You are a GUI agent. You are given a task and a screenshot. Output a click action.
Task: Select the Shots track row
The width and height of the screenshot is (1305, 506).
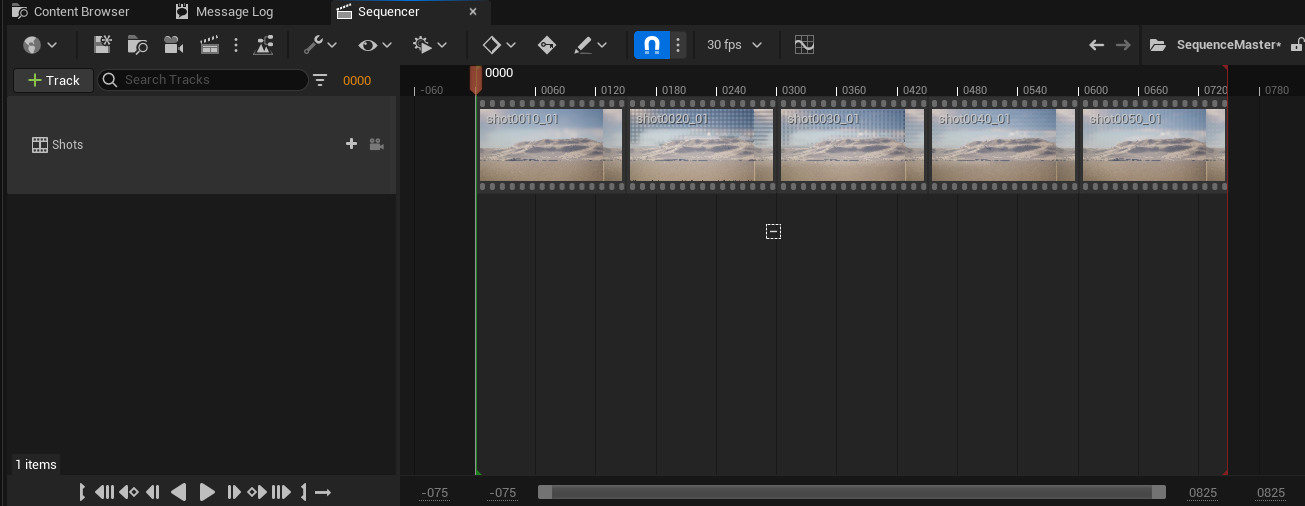pos(201,145)
